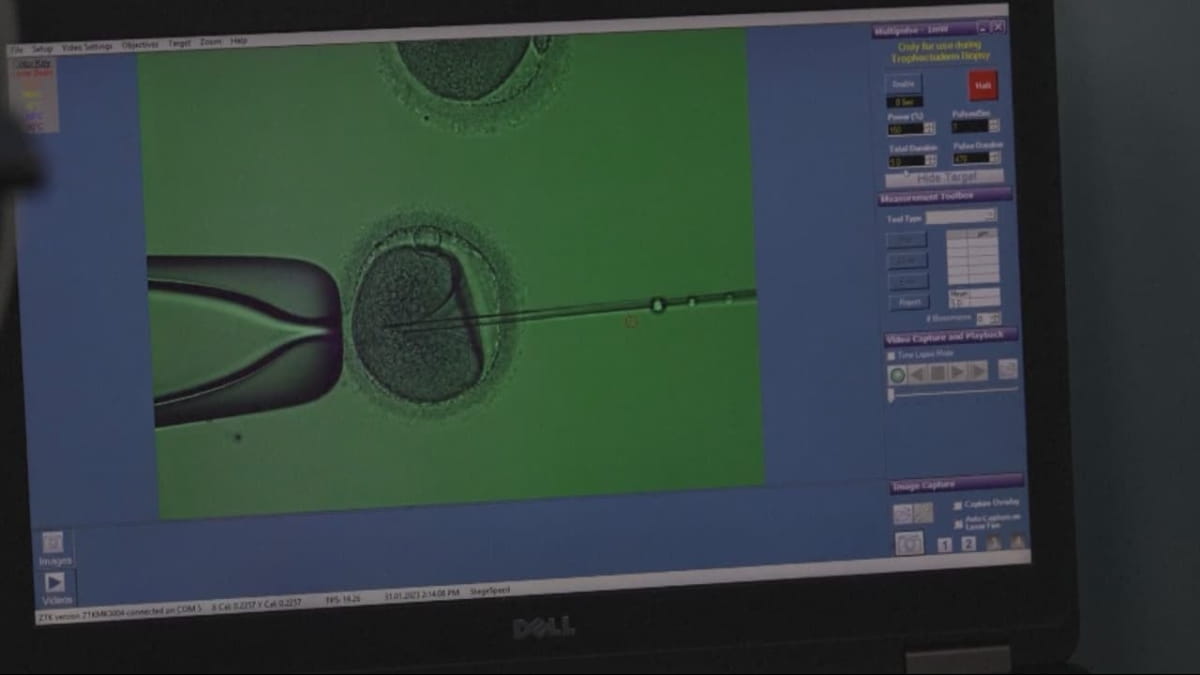The width and height of the screenshot is (1200, 675).
Task: Toggle Auto Capture on Laser Fire checkbox
Action: 958,523
